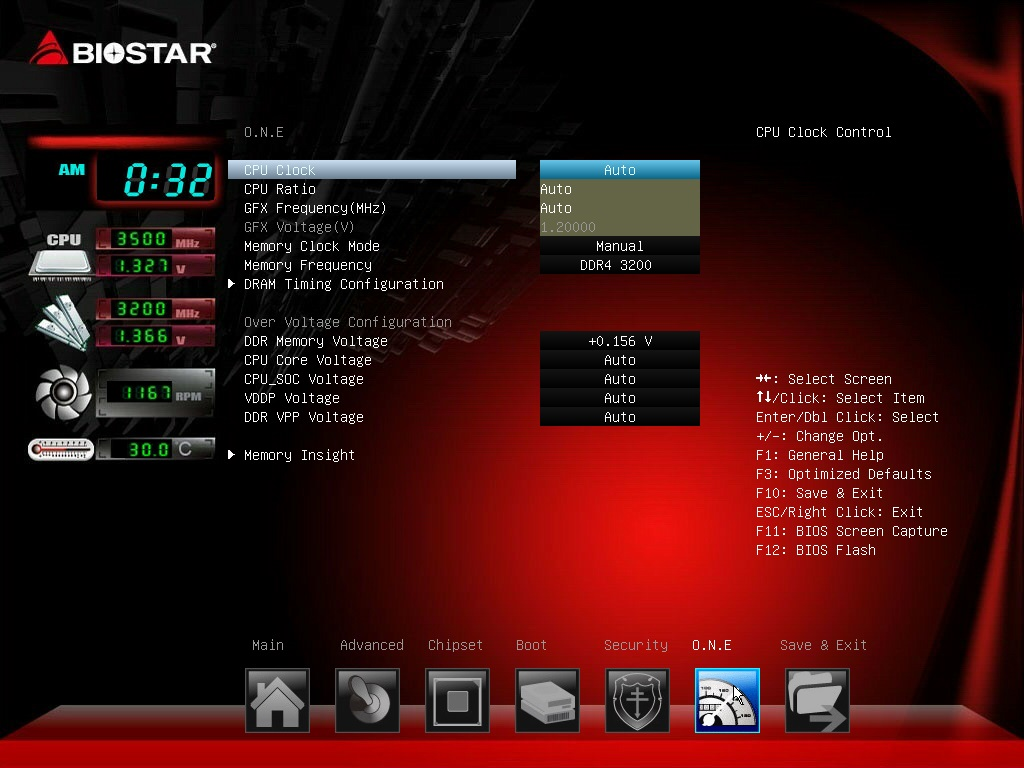Viewport: 1024px width, 768px height.
Task: Switch to the Main tab label
Action: (x=268, y=645)
